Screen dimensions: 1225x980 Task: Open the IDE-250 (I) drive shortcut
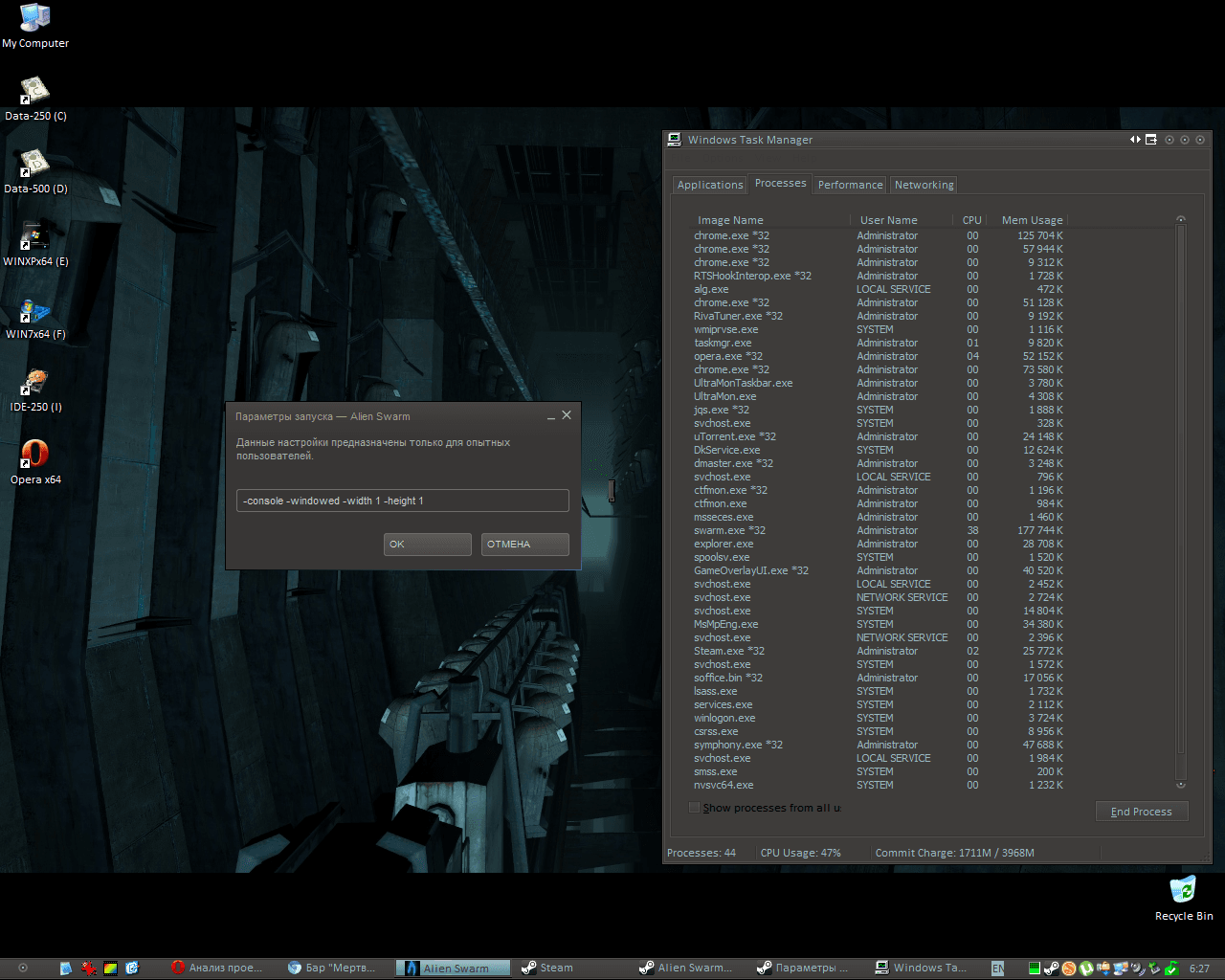[35, 389]
